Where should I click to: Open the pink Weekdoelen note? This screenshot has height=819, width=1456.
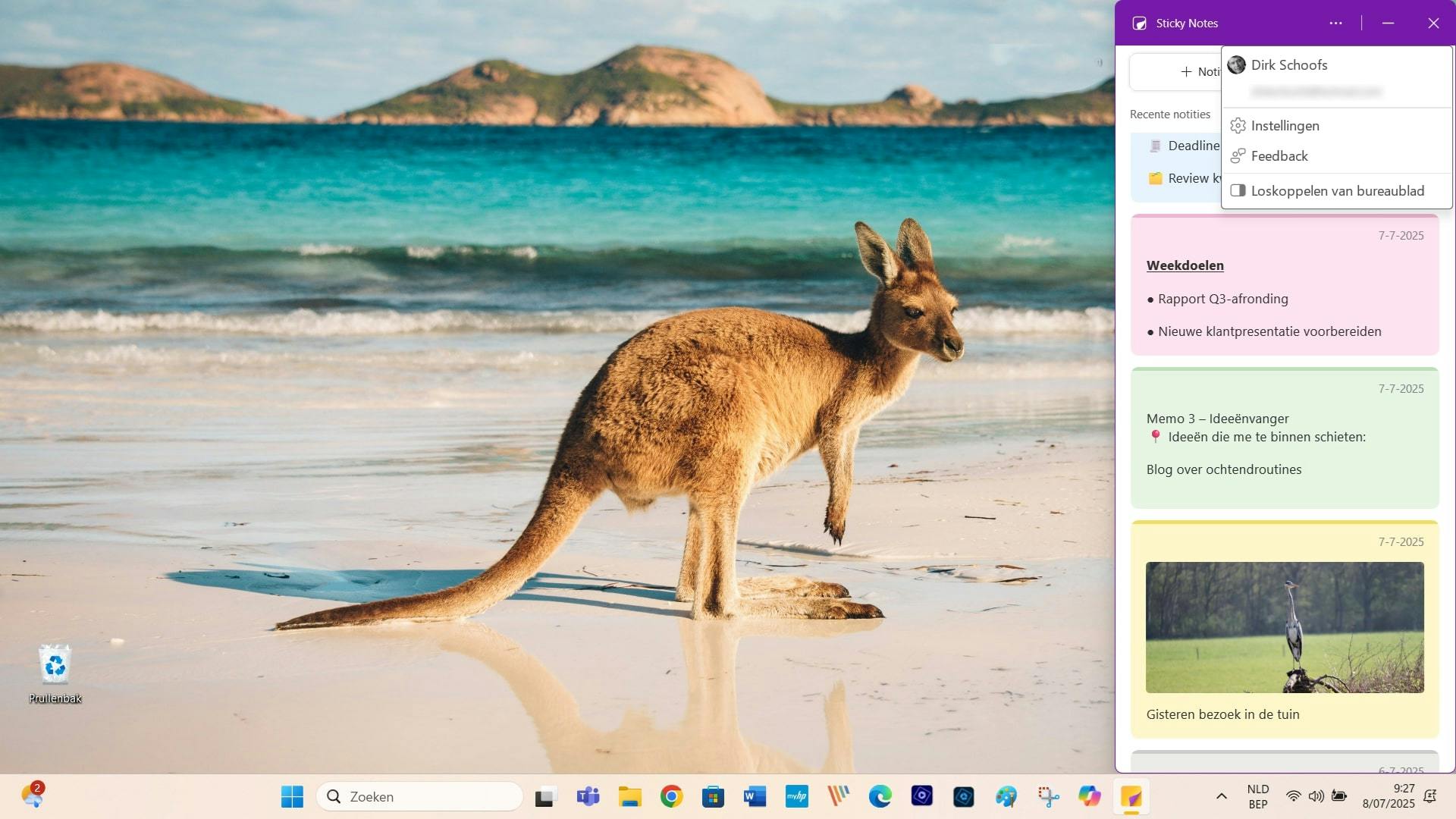click(x=1284, y=286)
